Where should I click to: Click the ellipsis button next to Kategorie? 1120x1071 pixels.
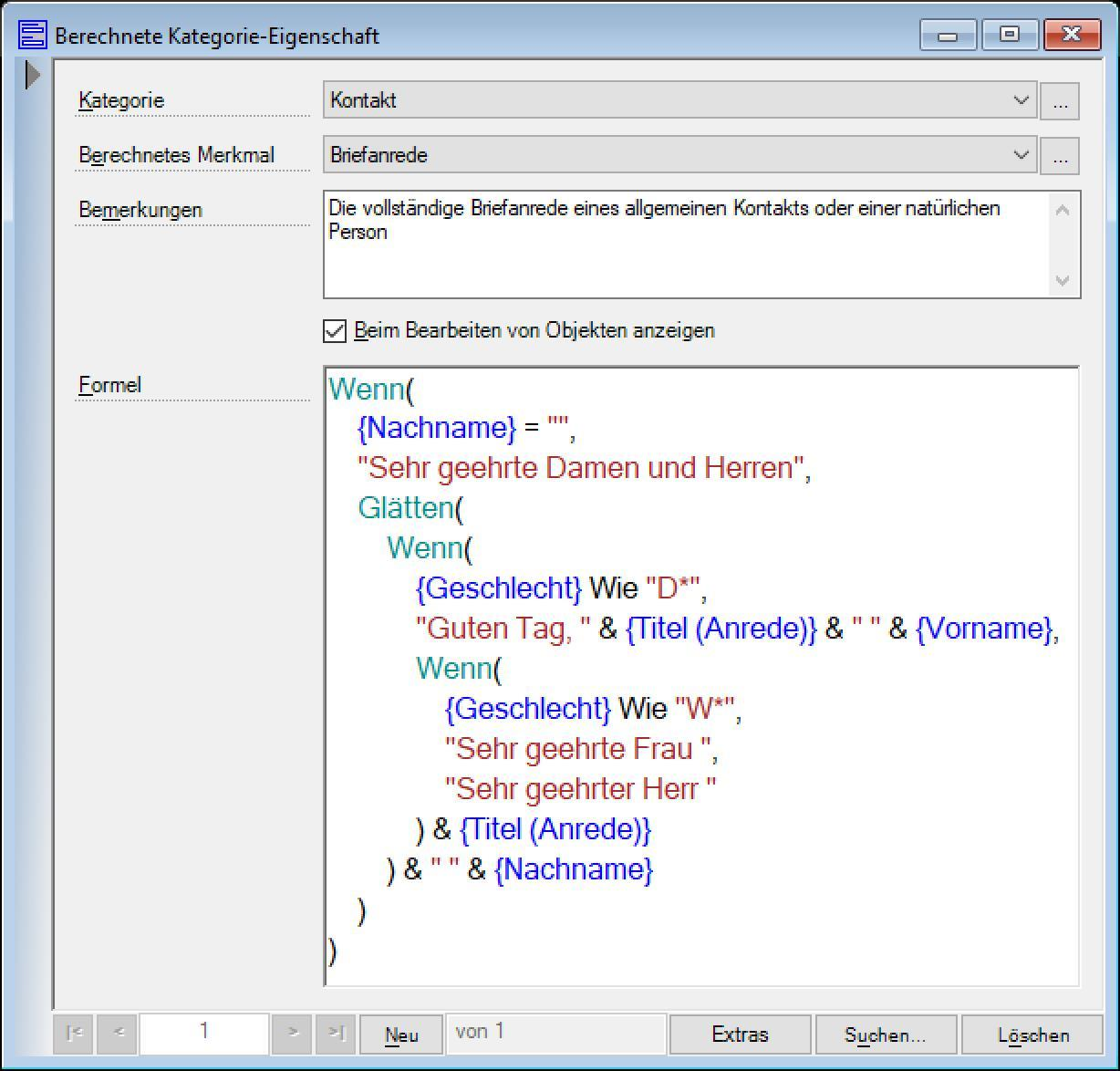[1060, 101]
